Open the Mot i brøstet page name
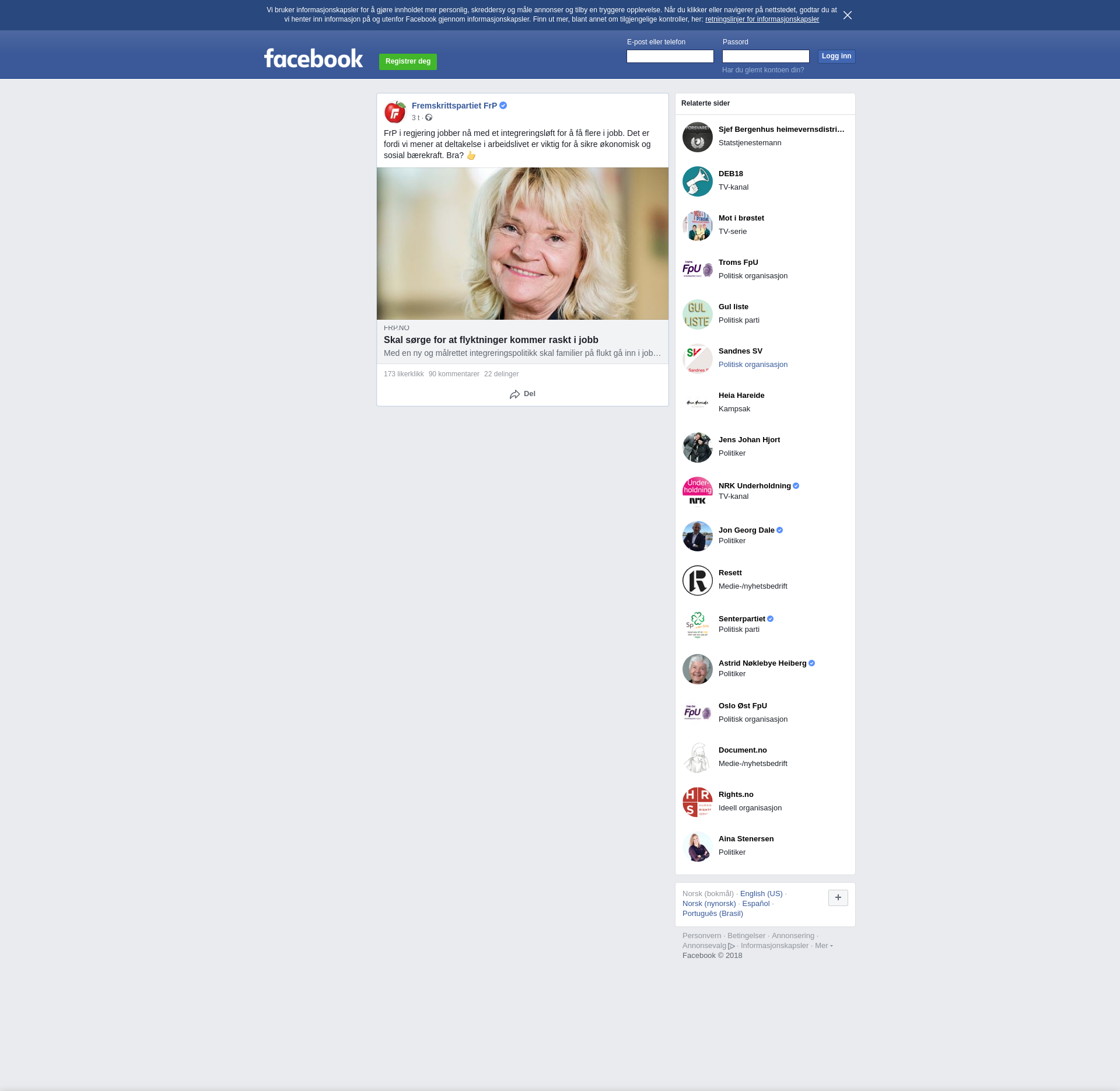This screenshot has height=1091, width=1120. tap(741, 218)
